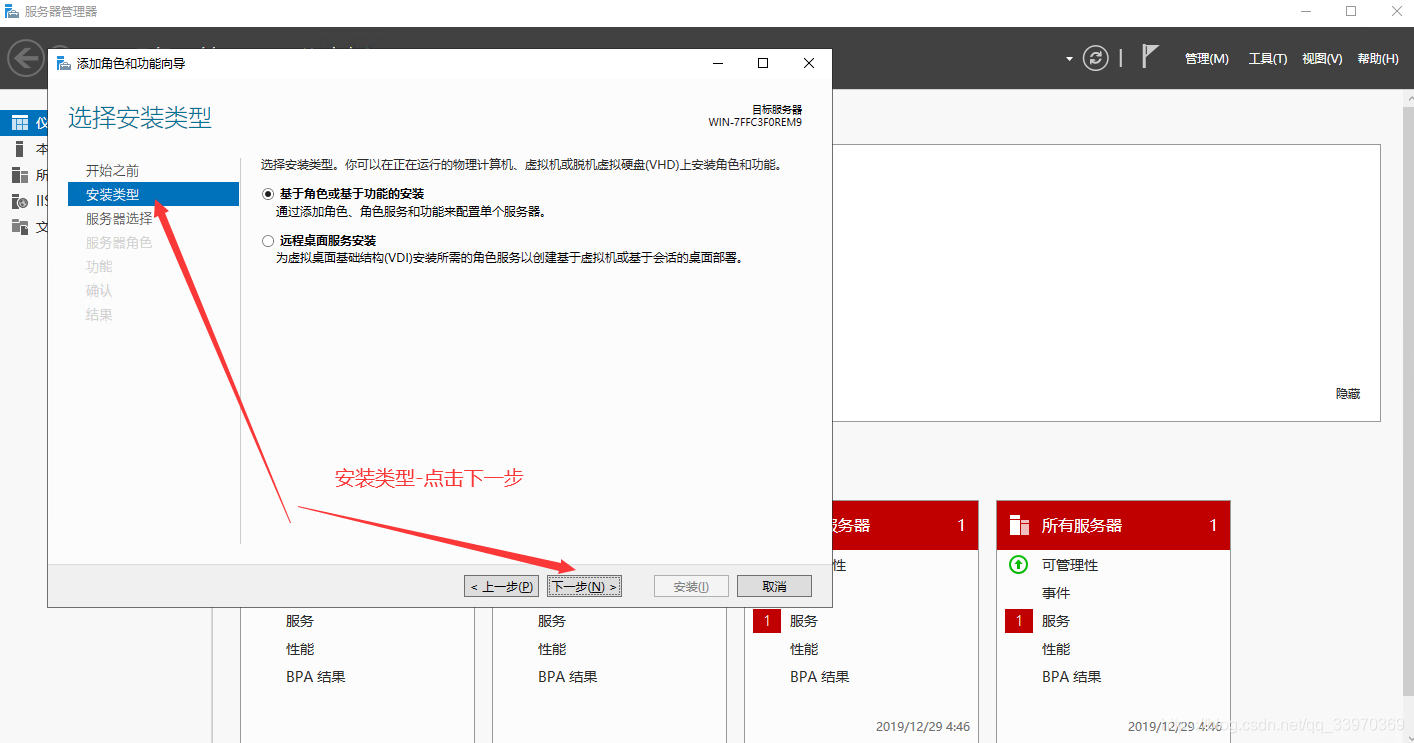Viewport: 1414px width, 743px height.
Task: Click the WIN-7FFC3F0REM9 target server name
Action: coord(755,122)
